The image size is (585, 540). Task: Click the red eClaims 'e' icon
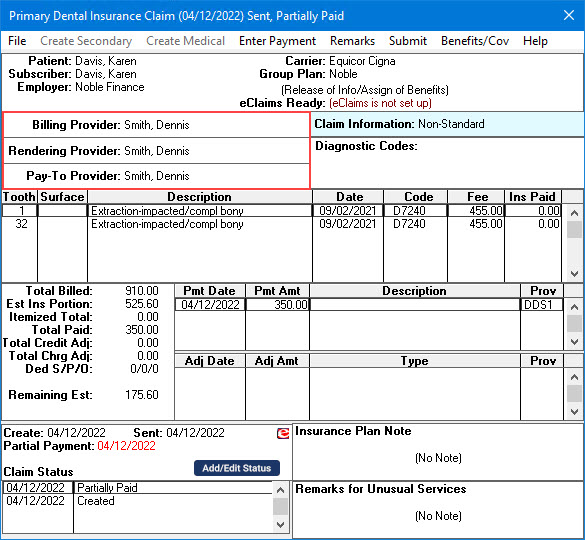283,433
